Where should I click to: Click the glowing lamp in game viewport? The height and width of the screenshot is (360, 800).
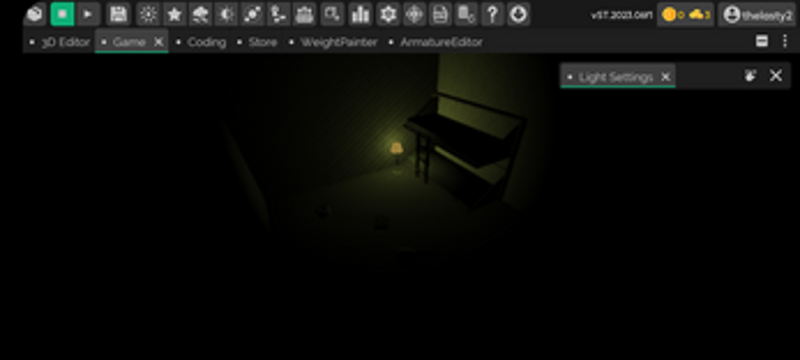(396, 149)
